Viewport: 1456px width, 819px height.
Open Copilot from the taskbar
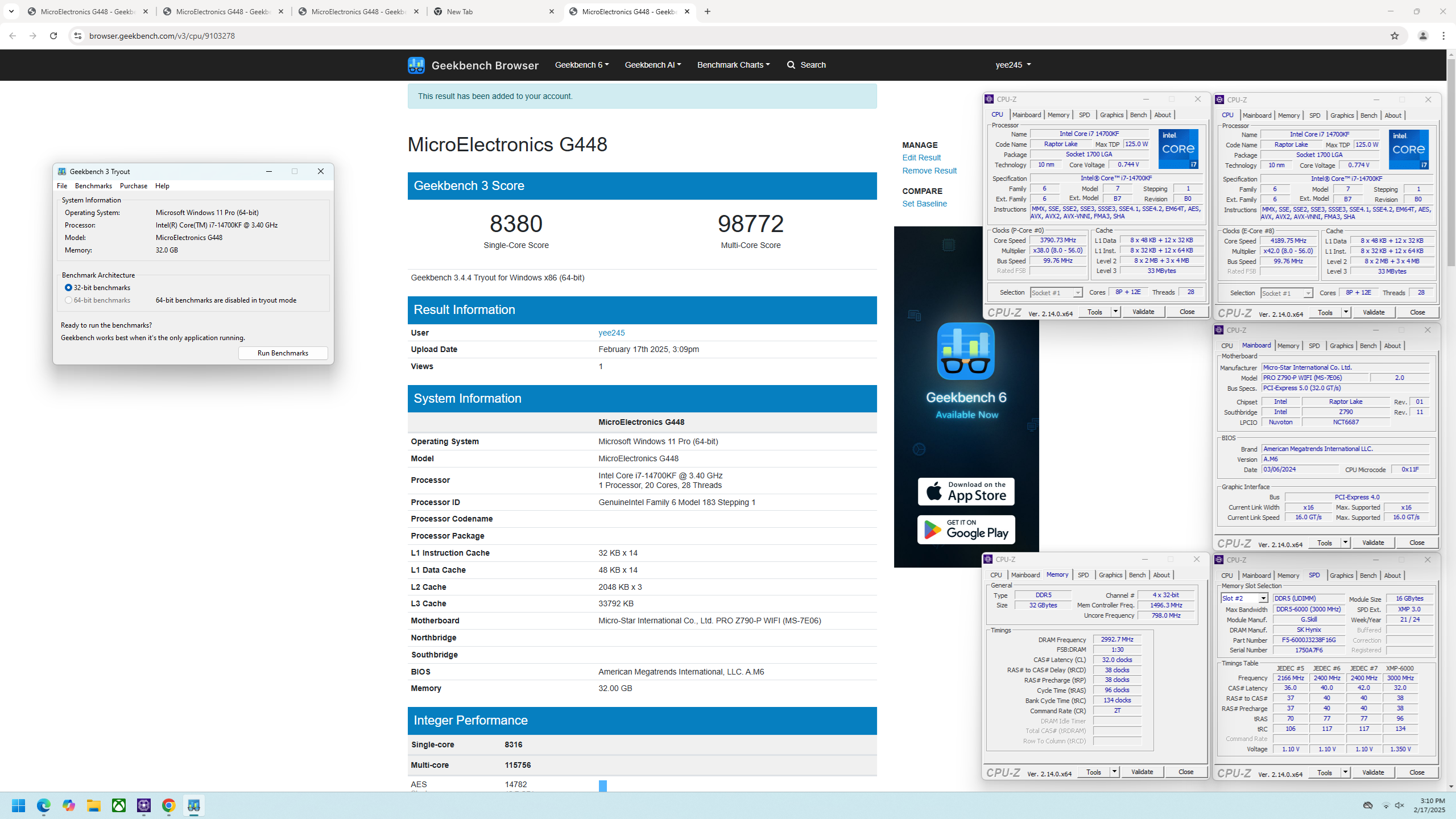pyautogui.click(x=69, y=805)
